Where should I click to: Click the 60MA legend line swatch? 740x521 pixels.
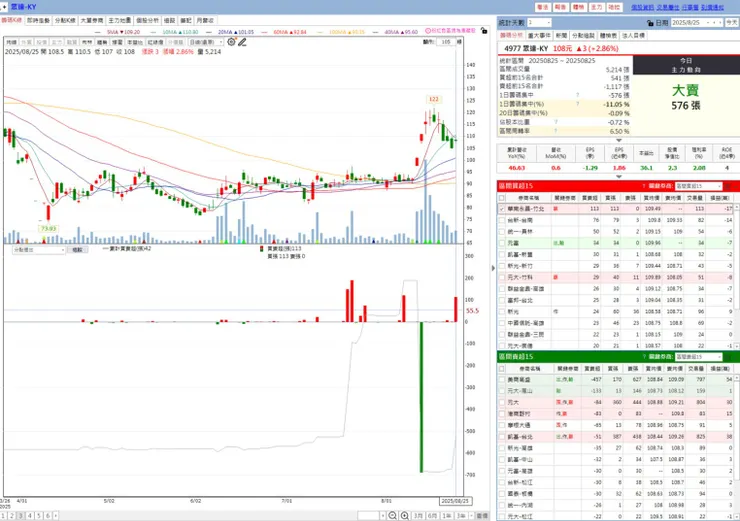point(265,32)
